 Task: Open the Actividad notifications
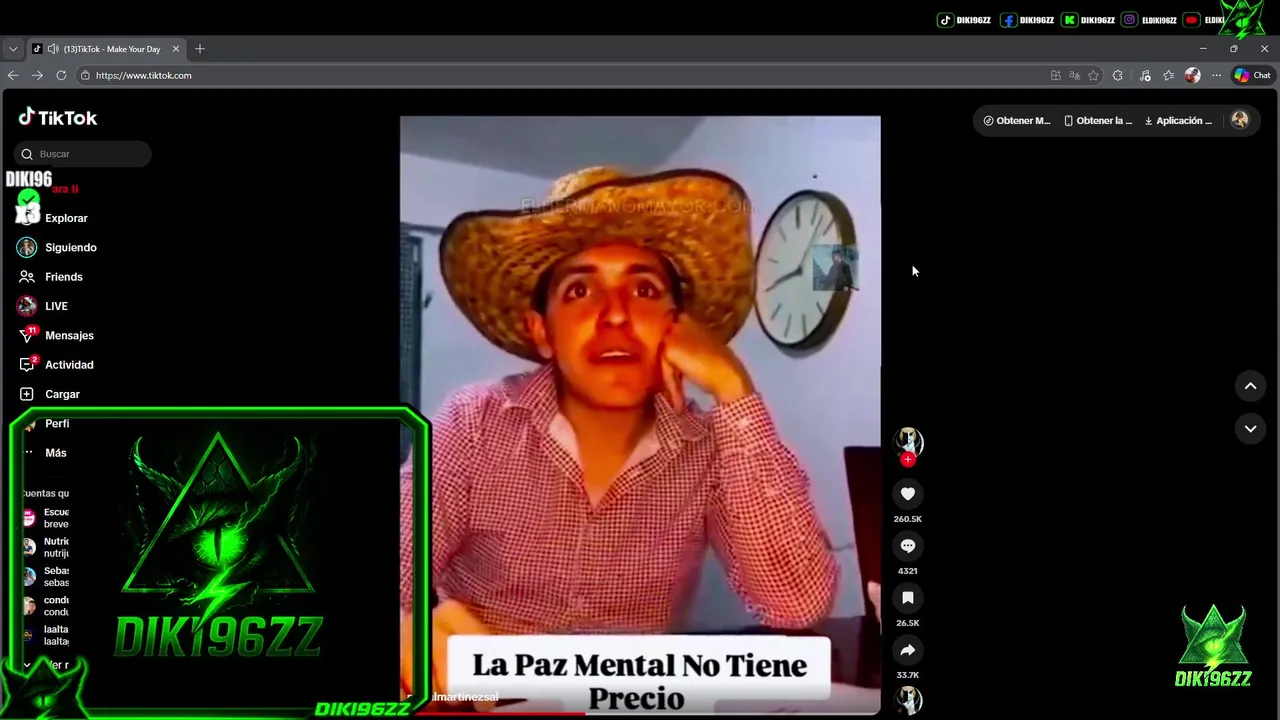55,365
